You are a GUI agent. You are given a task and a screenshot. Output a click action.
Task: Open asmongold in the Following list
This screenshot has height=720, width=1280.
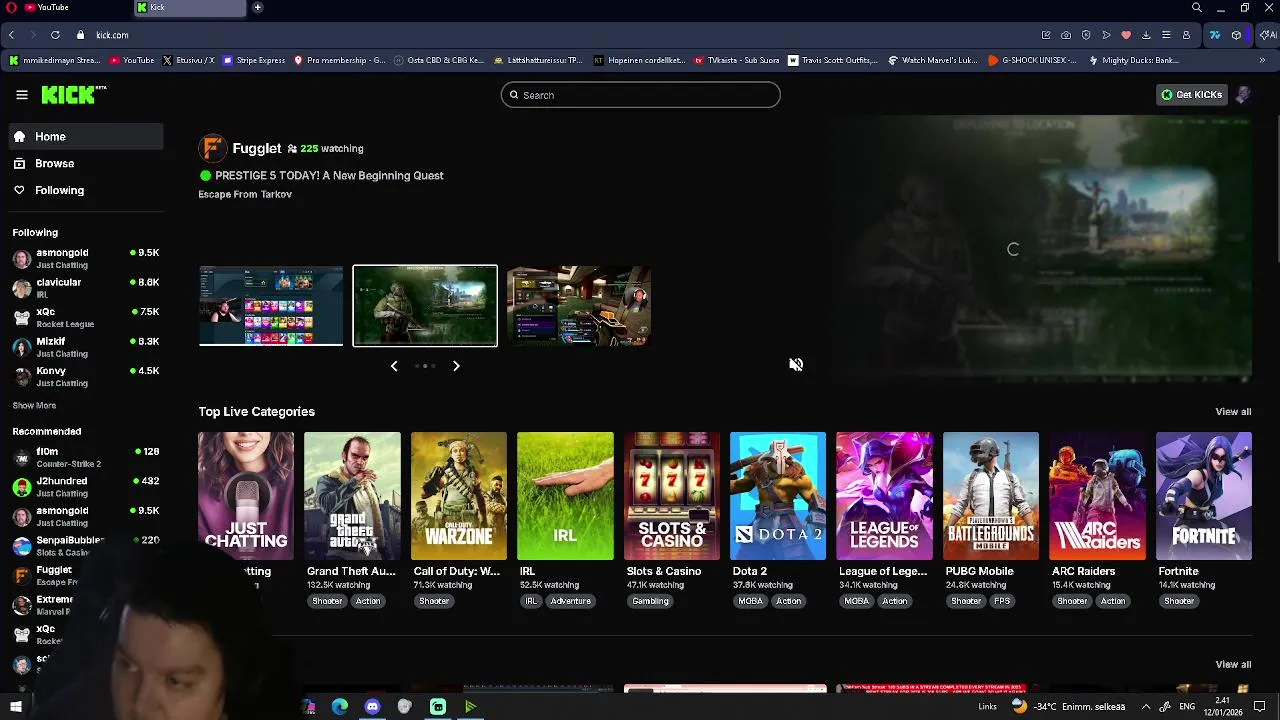pyautogui.click(x=86, y=258)
